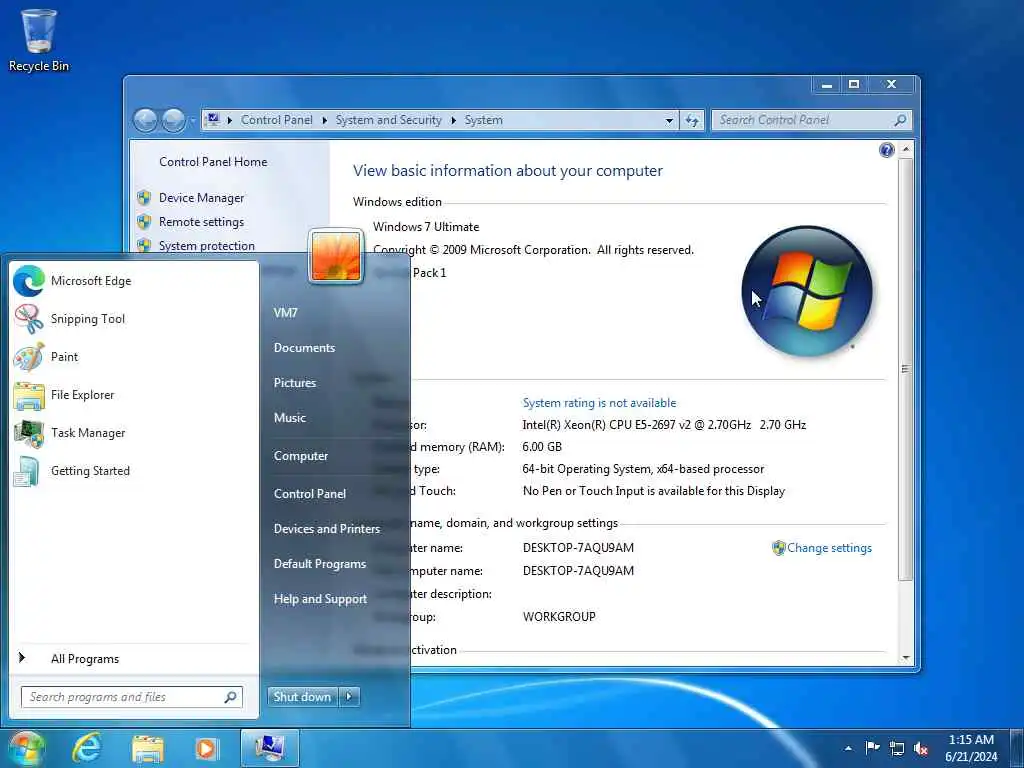Viewport: 1024px width, 768px height.
Task: Click the Start menu search magnifier icon
Action: 231,697
